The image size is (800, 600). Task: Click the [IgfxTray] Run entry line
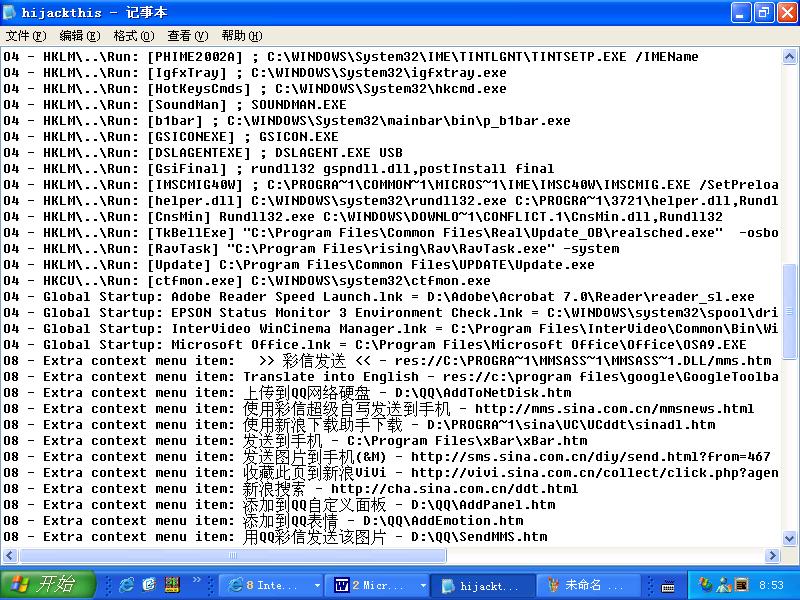[x=255, y=72]
